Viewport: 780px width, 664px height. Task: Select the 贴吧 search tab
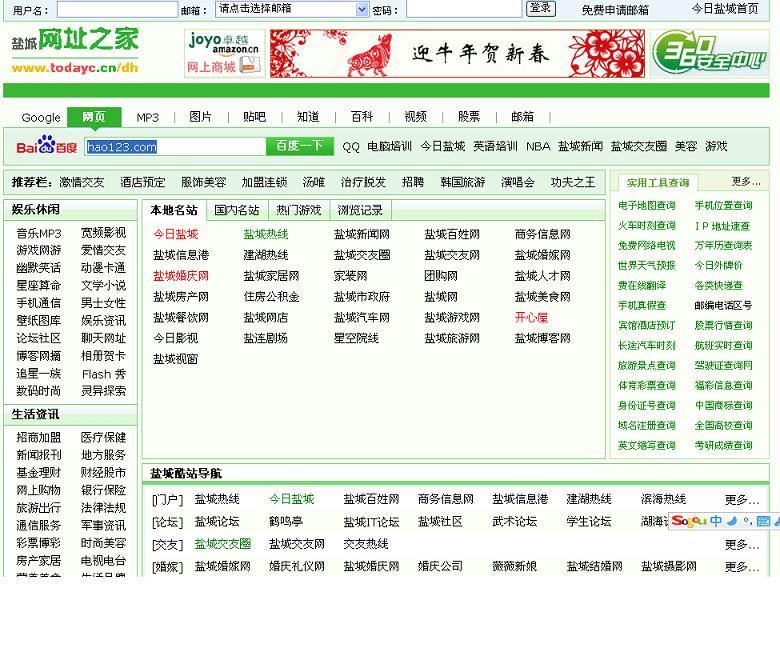point(254,117)
